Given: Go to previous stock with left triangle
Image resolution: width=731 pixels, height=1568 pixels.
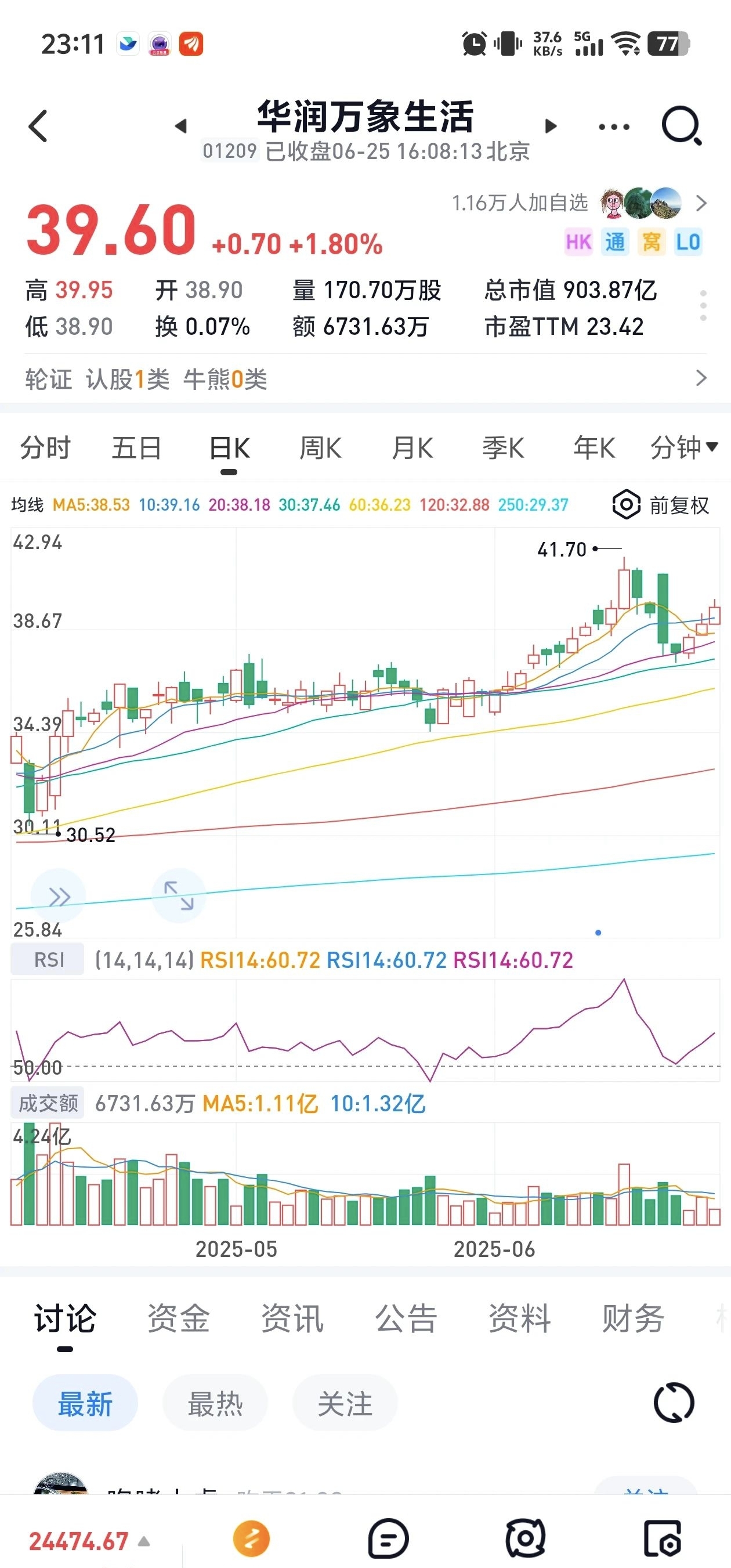Looking at the screenshot, I should [180, 126].
